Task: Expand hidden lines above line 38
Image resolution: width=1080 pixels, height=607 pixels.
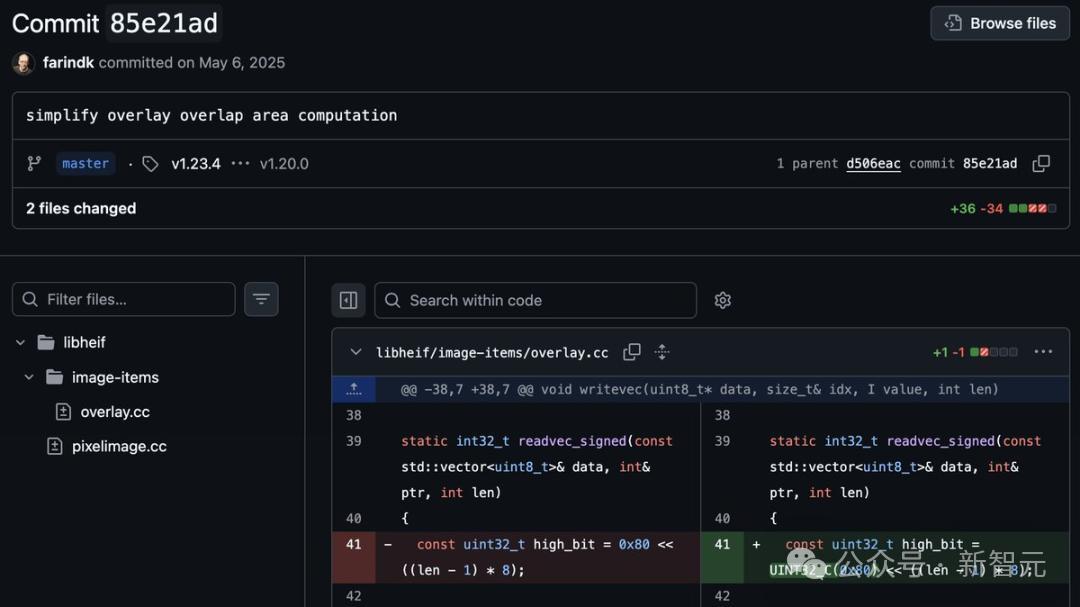Action: click(x=354, y=389)
